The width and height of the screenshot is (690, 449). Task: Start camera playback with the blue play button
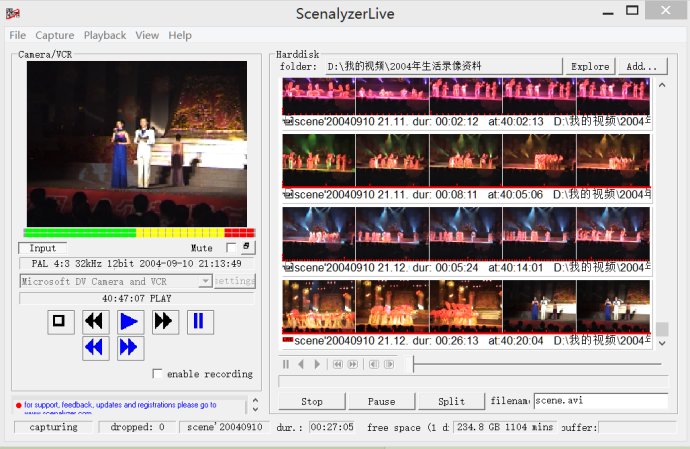[130, 322]
